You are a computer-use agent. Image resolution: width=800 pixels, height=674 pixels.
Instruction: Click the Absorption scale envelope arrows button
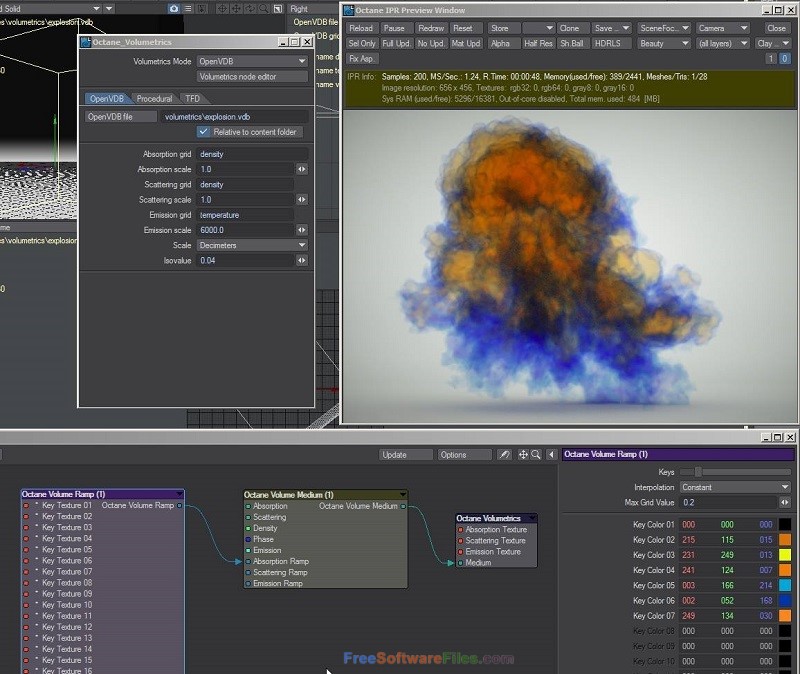coord(302,169)
